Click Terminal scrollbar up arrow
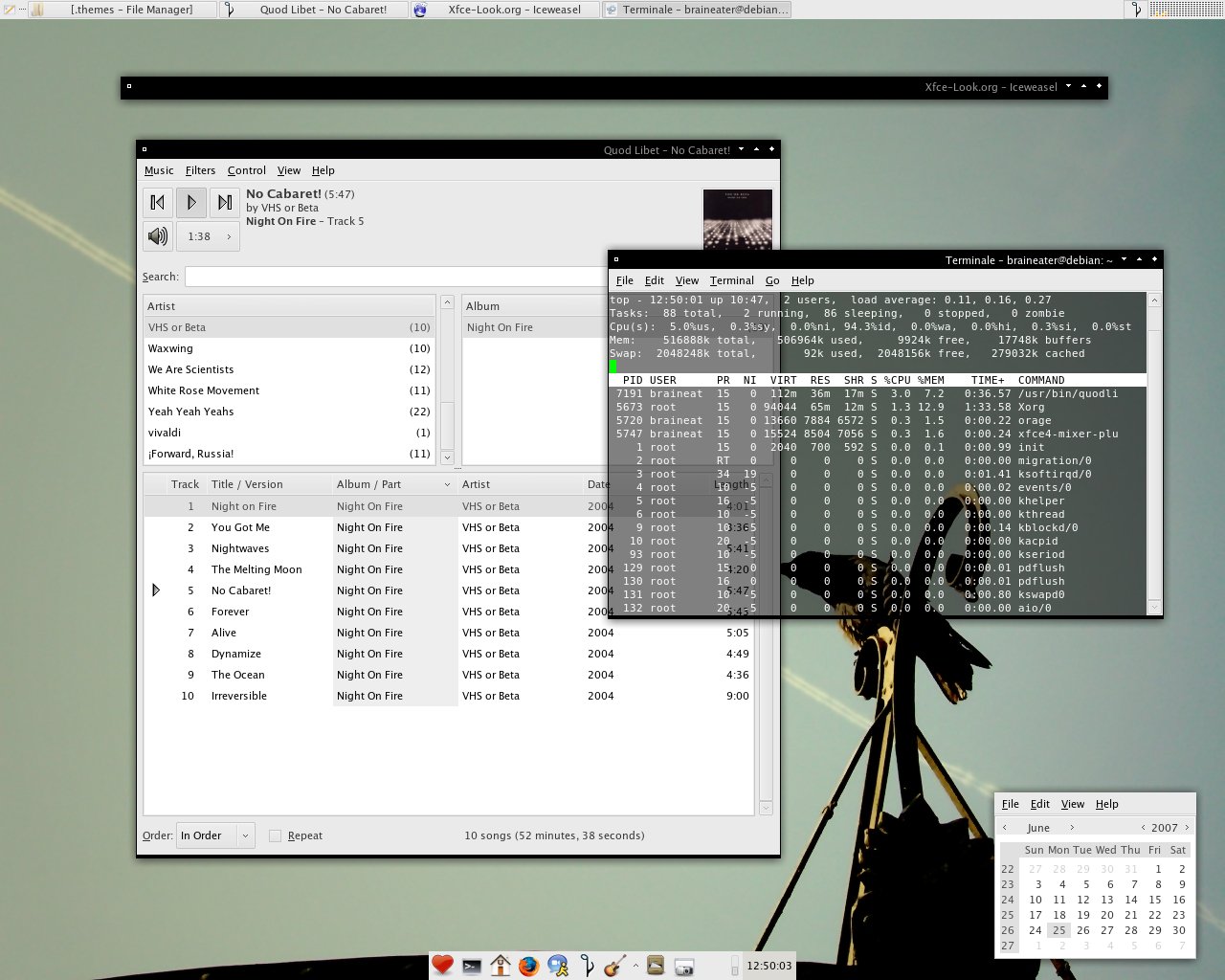This screenshot has height=980, width=1225. pyautogui.click(x=1154, y=301)
